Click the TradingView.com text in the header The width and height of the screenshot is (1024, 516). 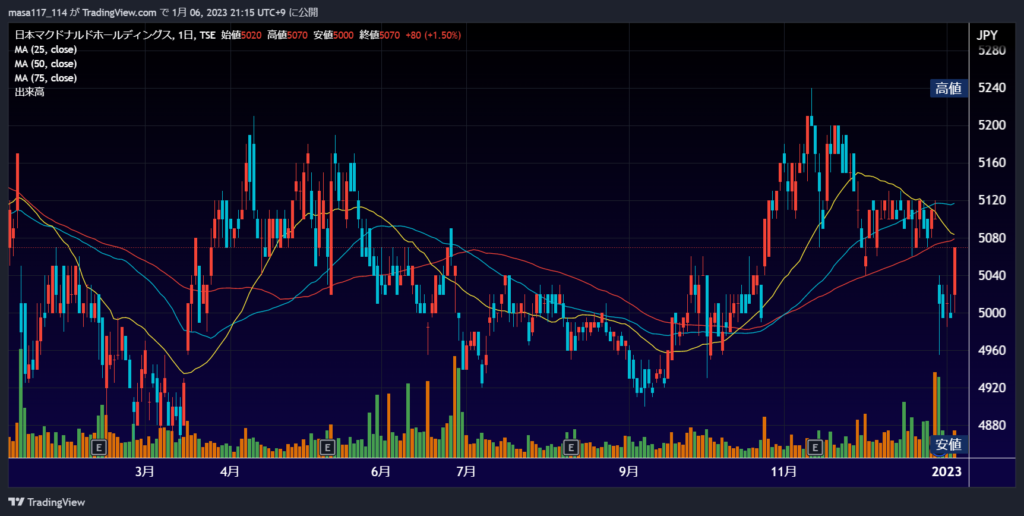[120, 12]
